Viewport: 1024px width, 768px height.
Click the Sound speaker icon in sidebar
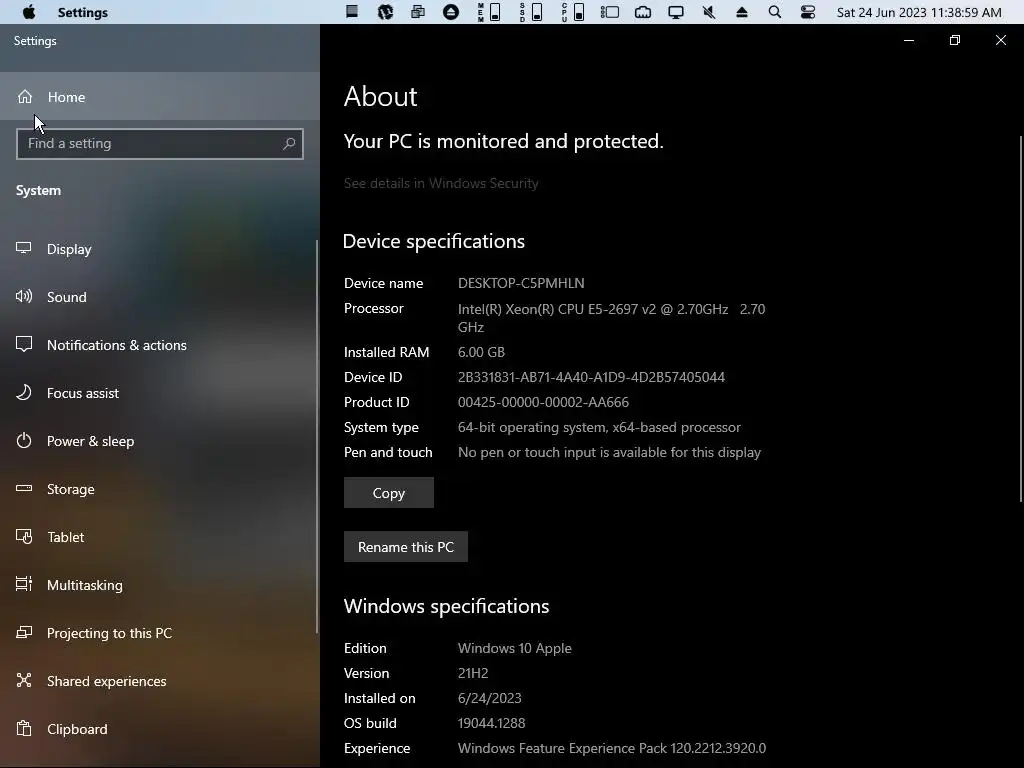pos(24,296)
